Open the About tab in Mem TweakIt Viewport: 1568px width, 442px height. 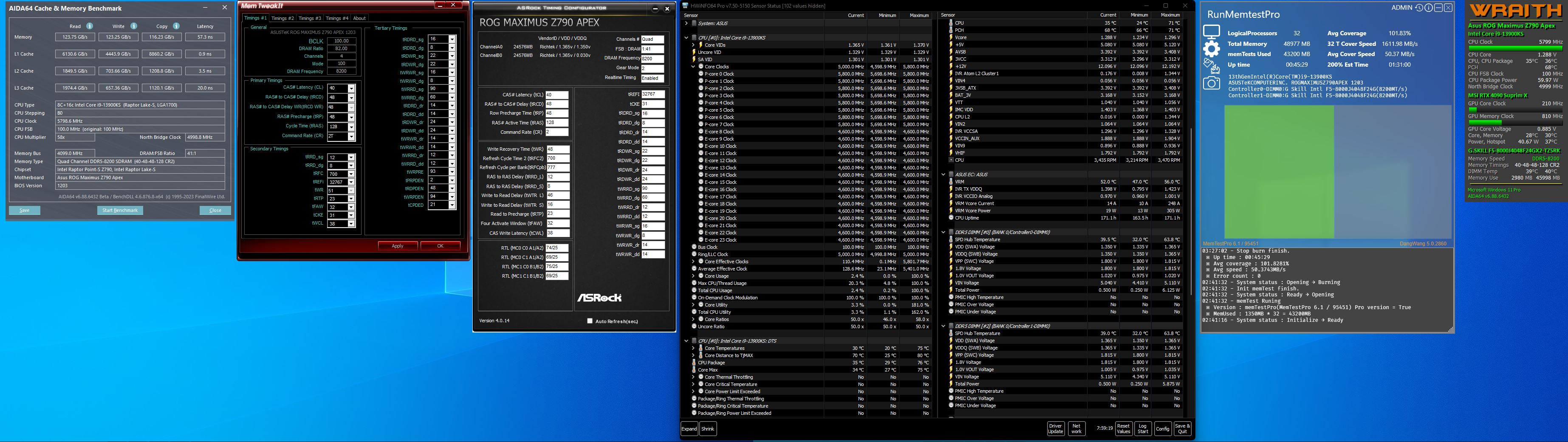click(x=360, y=18)
